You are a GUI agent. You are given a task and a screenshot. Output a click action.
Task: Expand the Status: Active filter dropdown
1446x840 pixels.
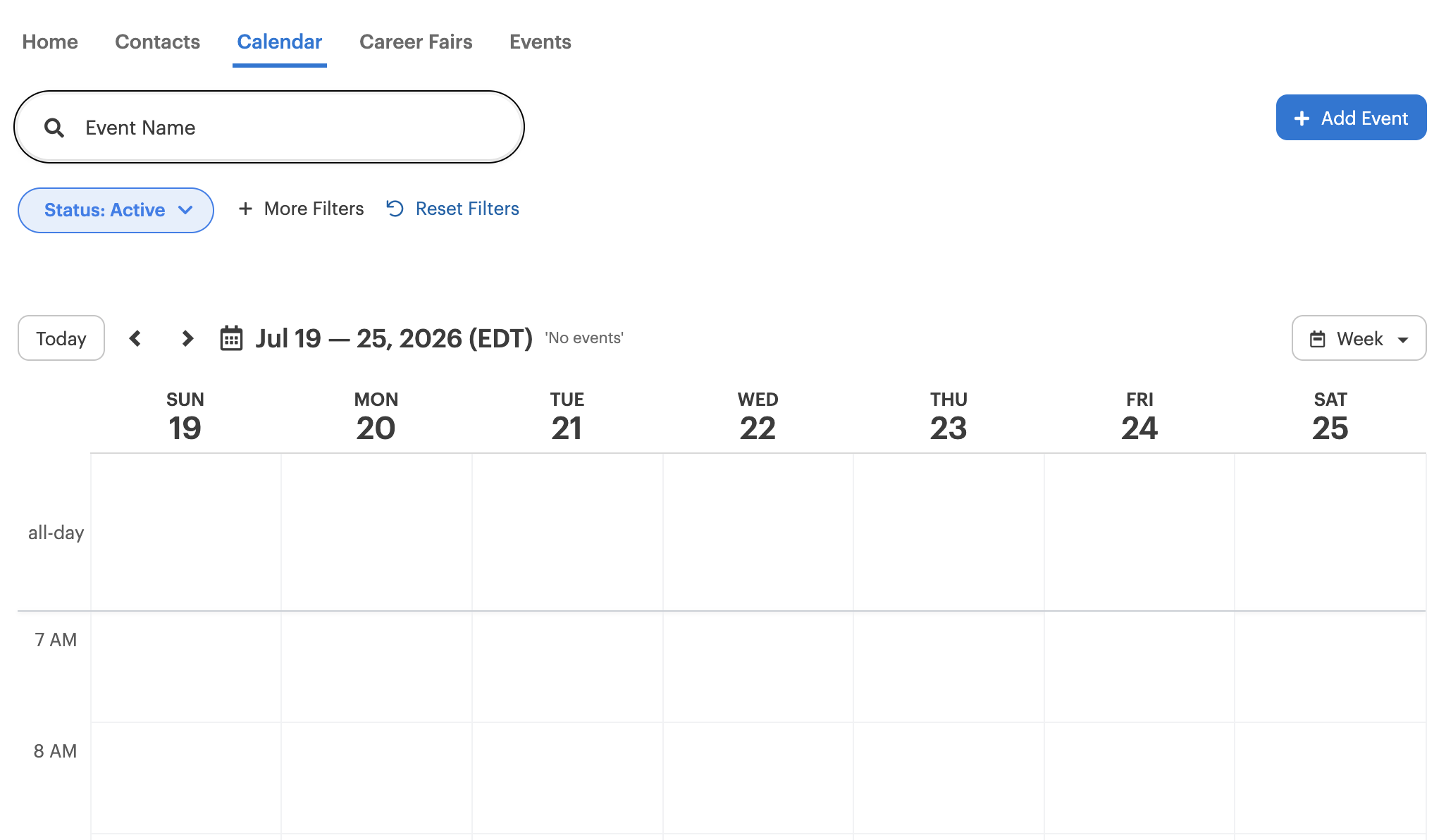click(x=116, y=210)
